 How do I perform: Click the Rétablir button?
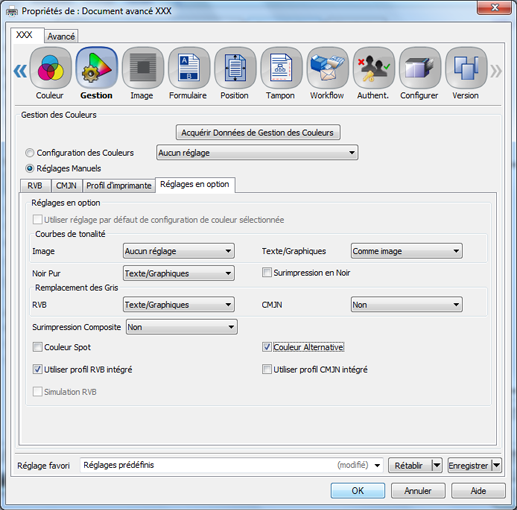(x=410, y=465)
